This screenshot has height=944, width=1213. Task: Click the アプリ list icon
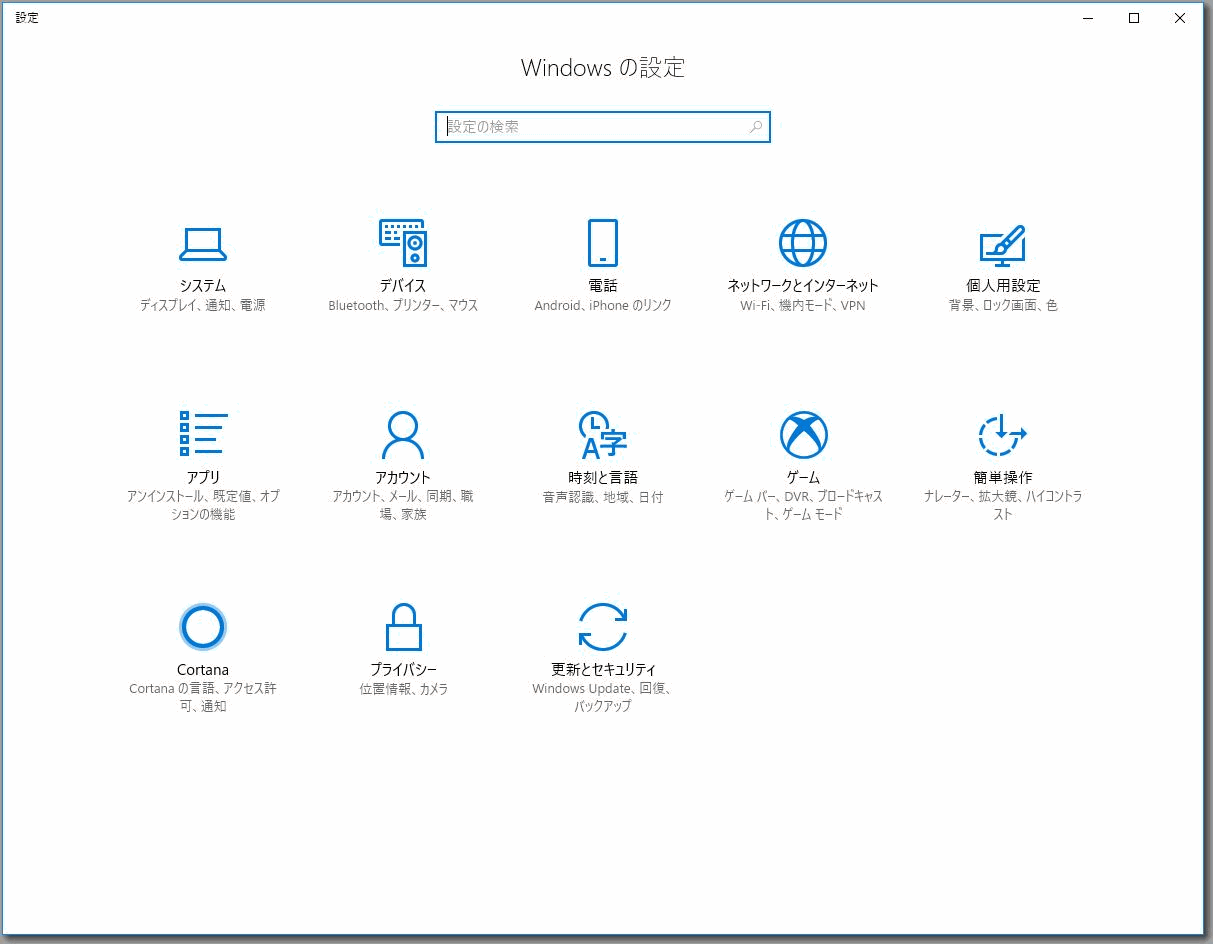coord(203,434)
